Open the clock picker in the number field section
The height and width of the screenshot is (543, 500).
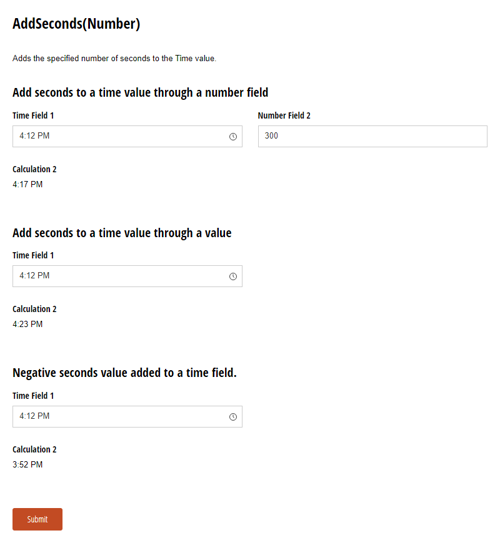point(233,136)
